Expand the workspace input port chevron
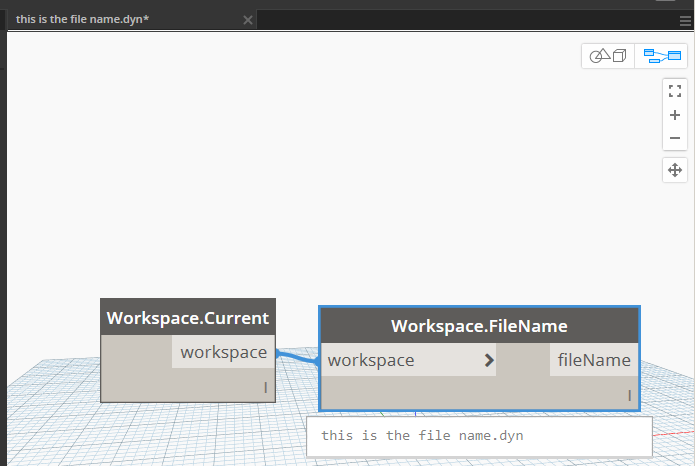Screen dimensions: 695x466 (489, 360)
